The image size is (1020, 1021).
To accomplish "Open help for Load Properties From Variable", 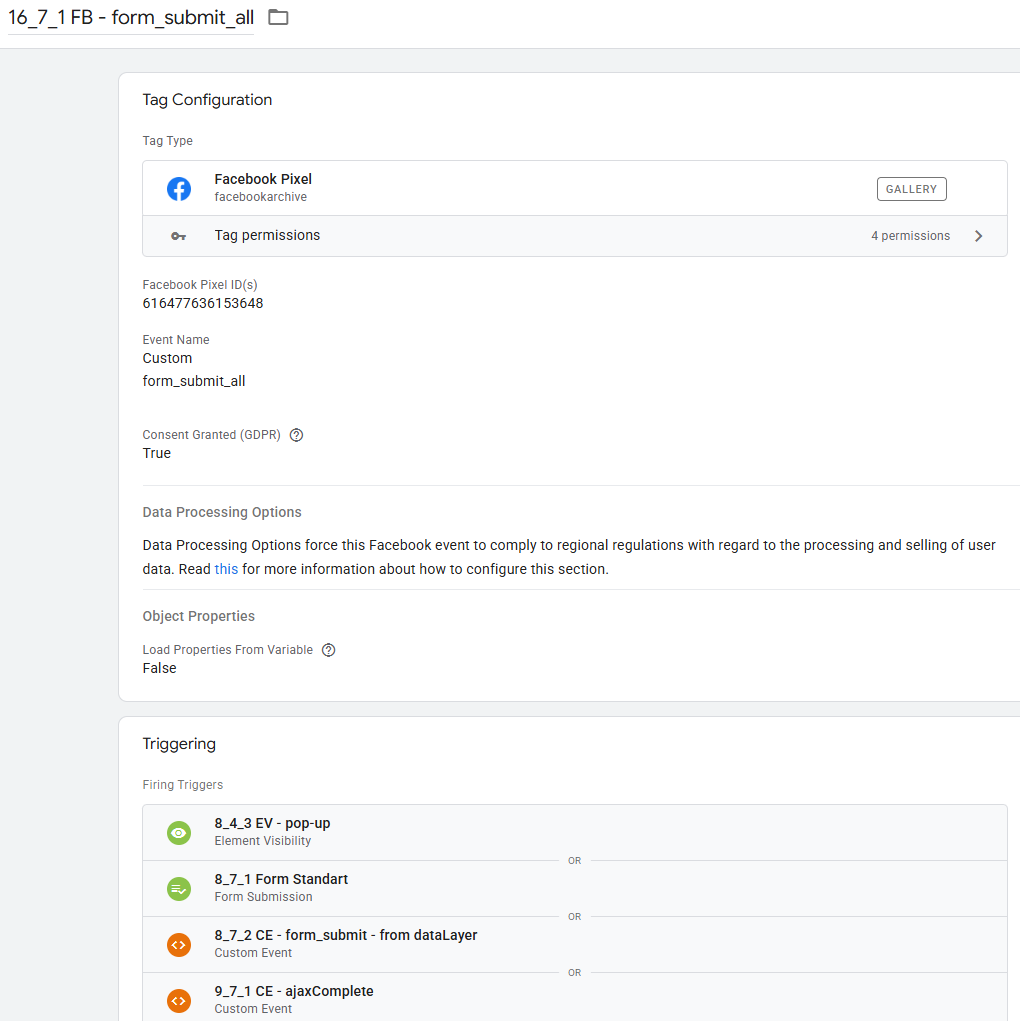I will pos(328,650).
